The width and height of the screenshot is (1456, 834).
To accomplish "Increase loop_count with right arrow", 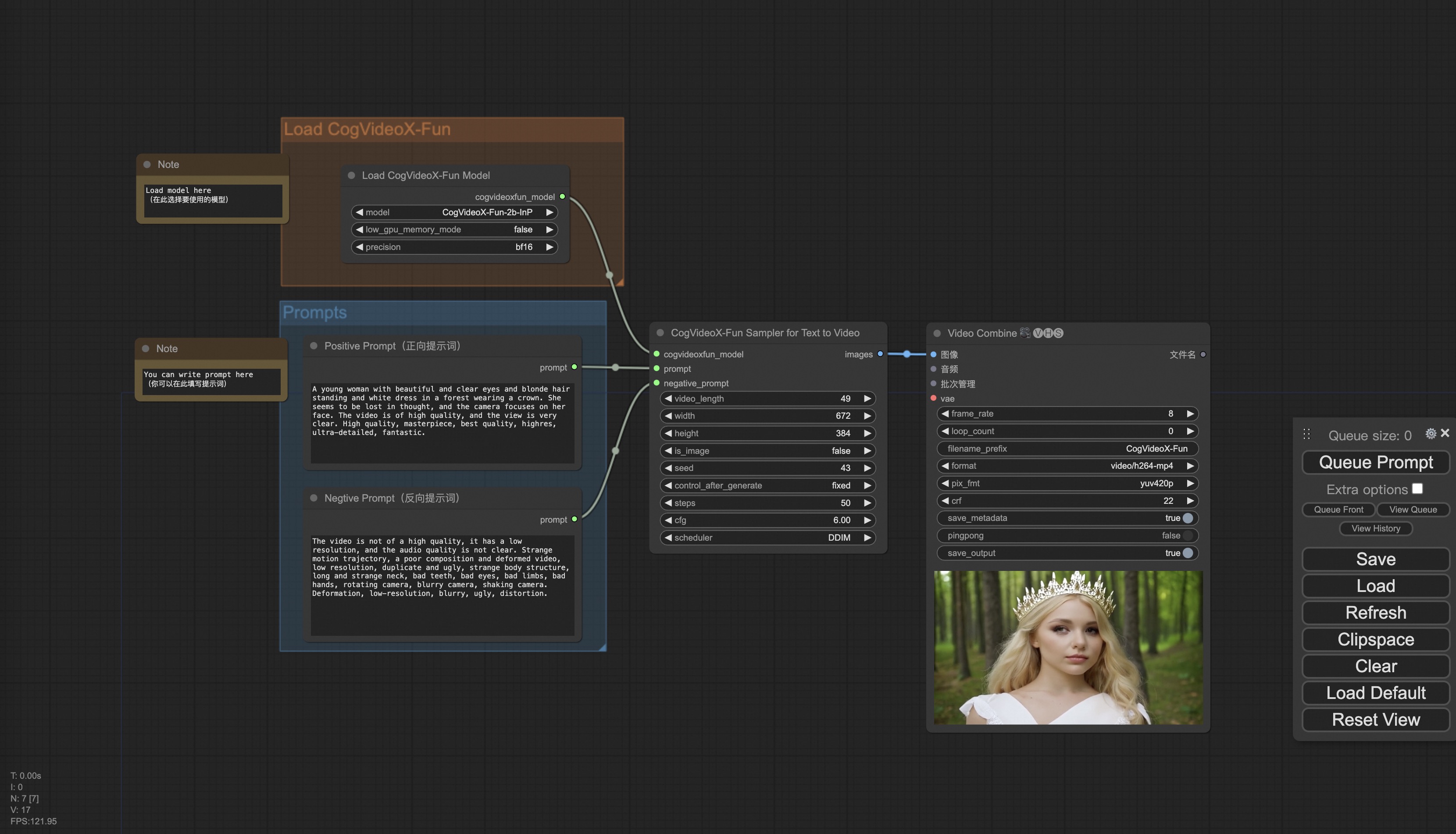I will click(1190, 431).
